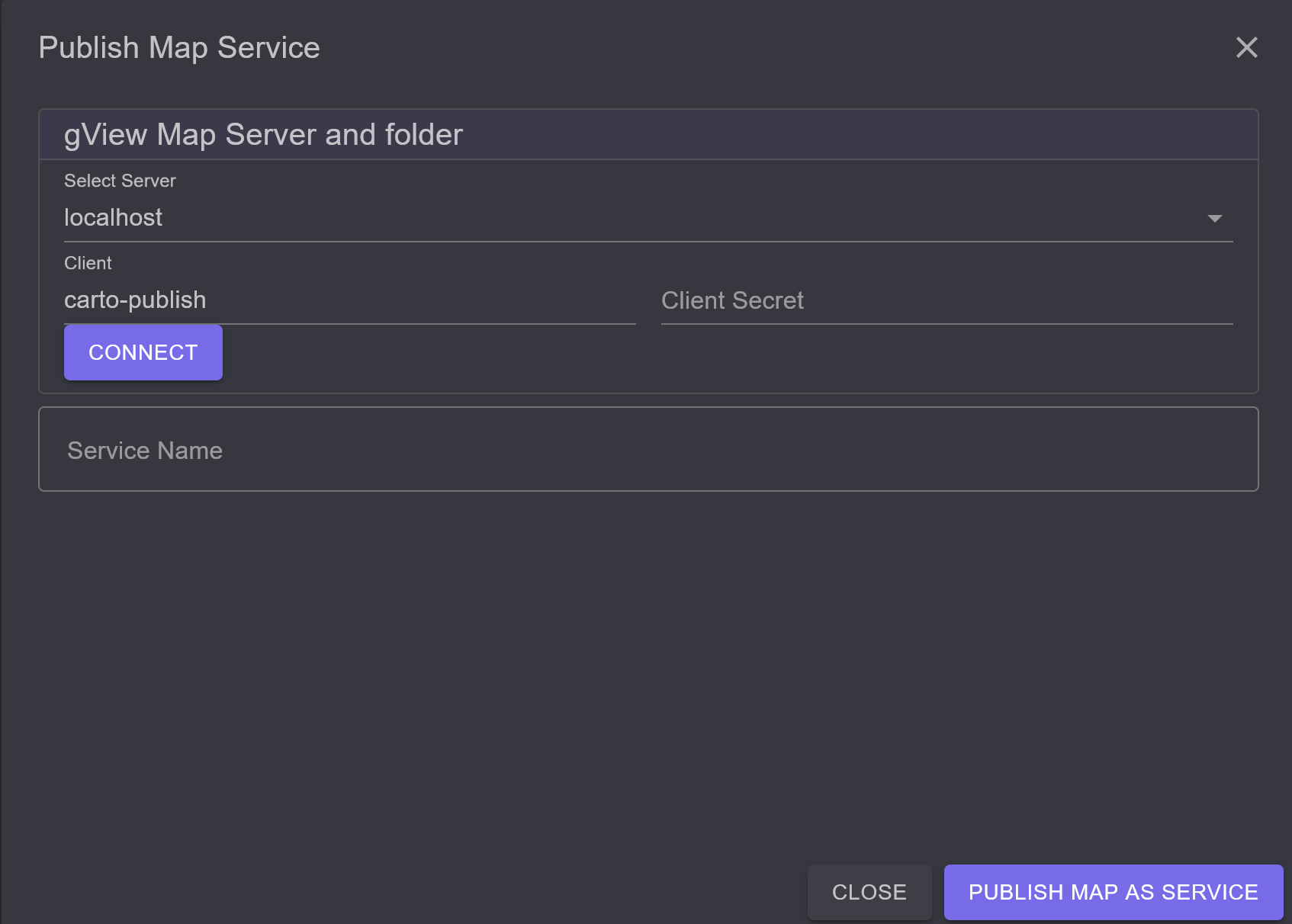Click the CLOSE button at bottom
The height and width of the screenshot is (924, 1292).
869,892
